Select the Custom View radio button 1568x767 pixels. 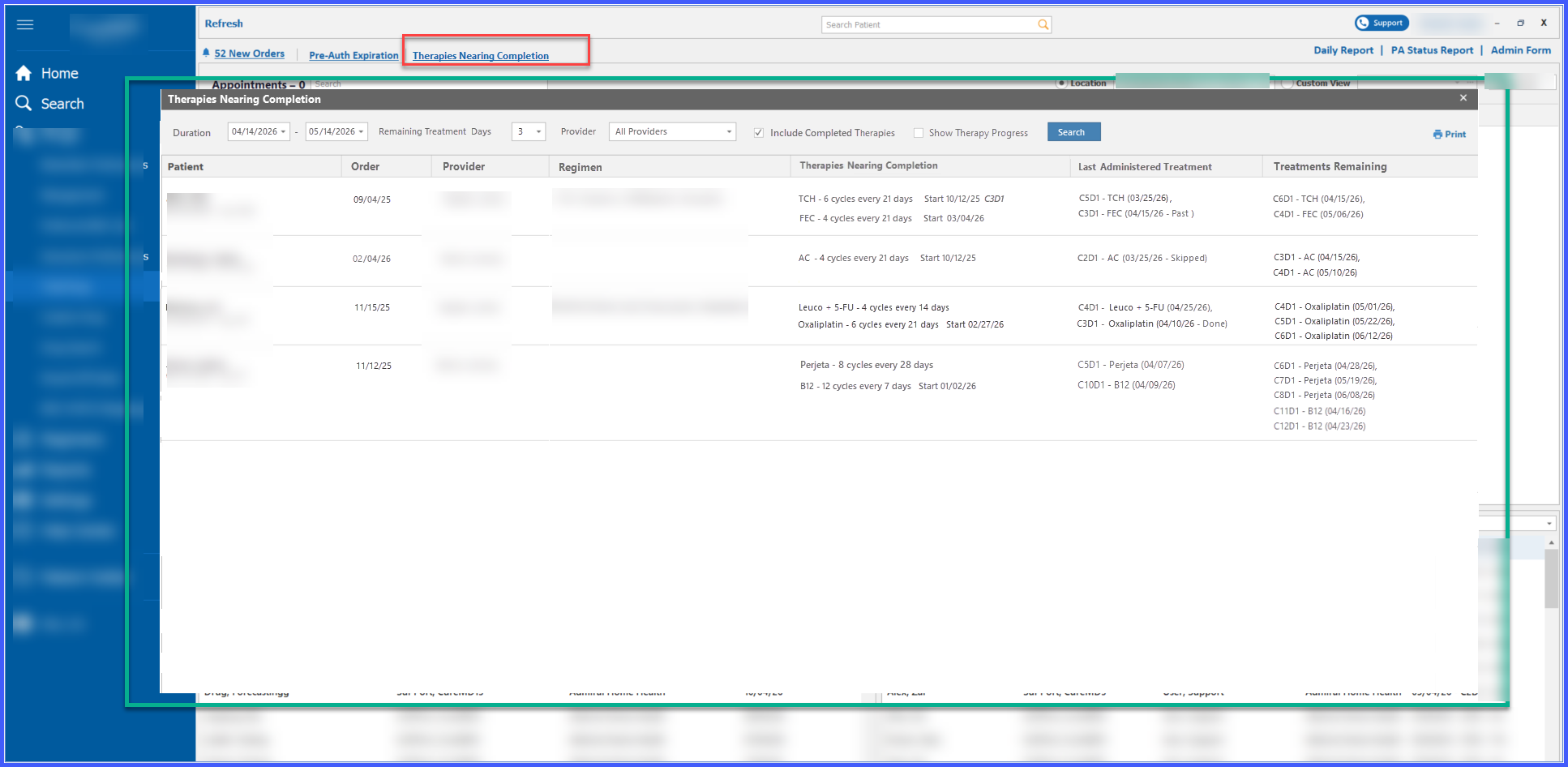coord(1287,84)
